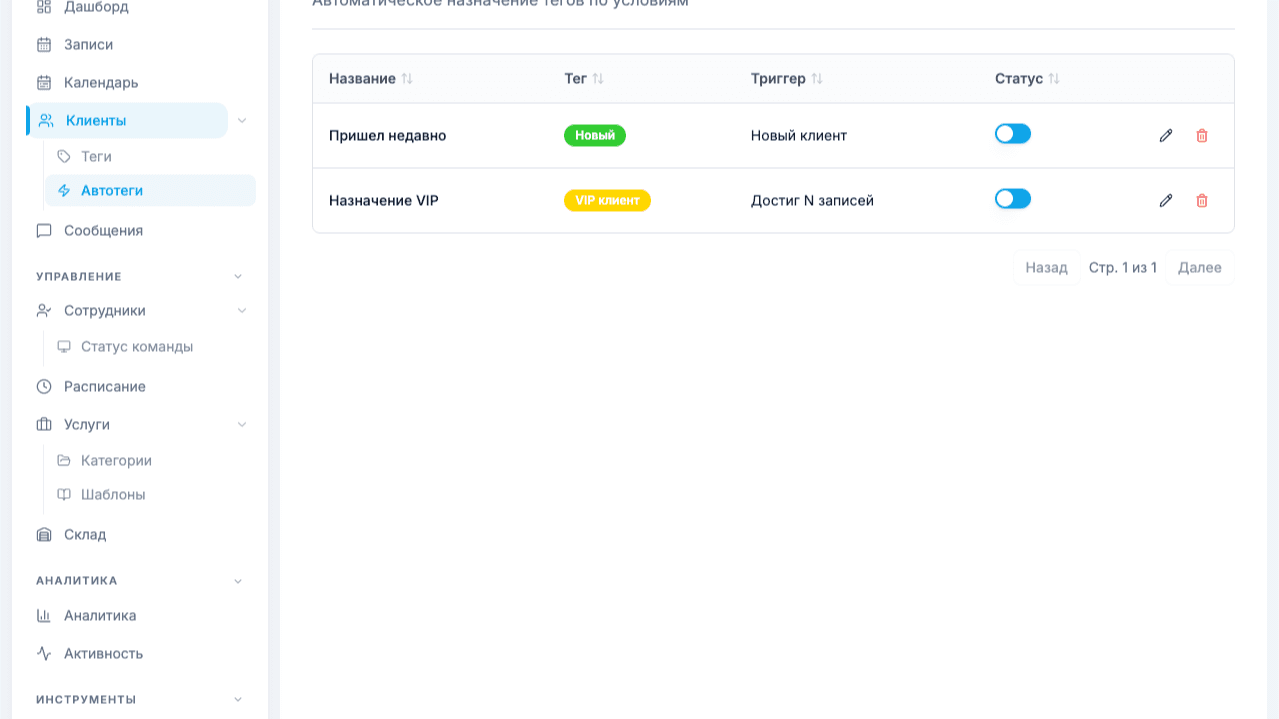Screen dimensions: 1279x719
Task: Collapse the Услуги section chevron
Action: 240,424
